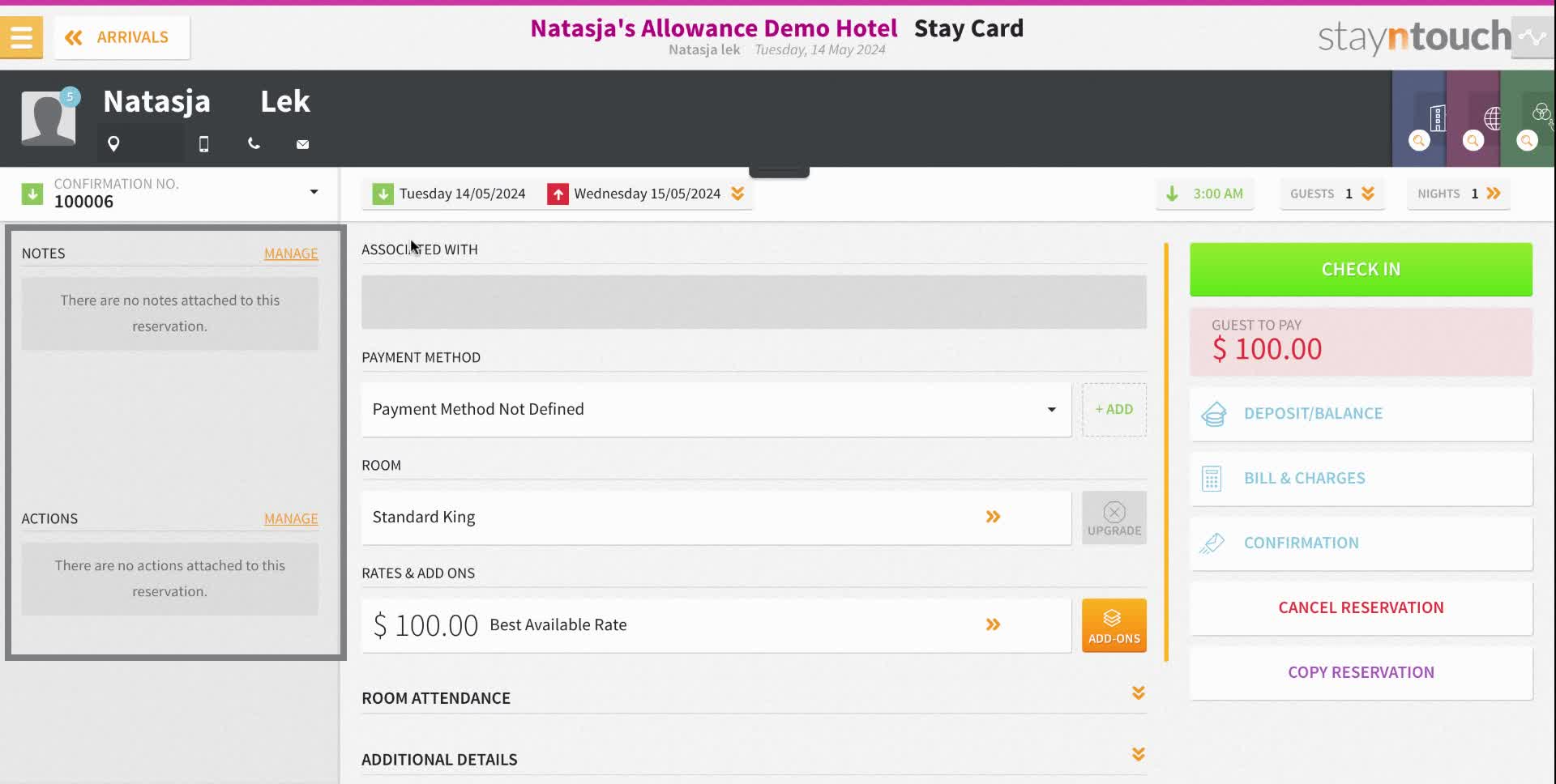This screenshot has height=784, width=1556.
Task: Open Confirmation screen
Action: pyautogui.click(x=1361, y=543)
